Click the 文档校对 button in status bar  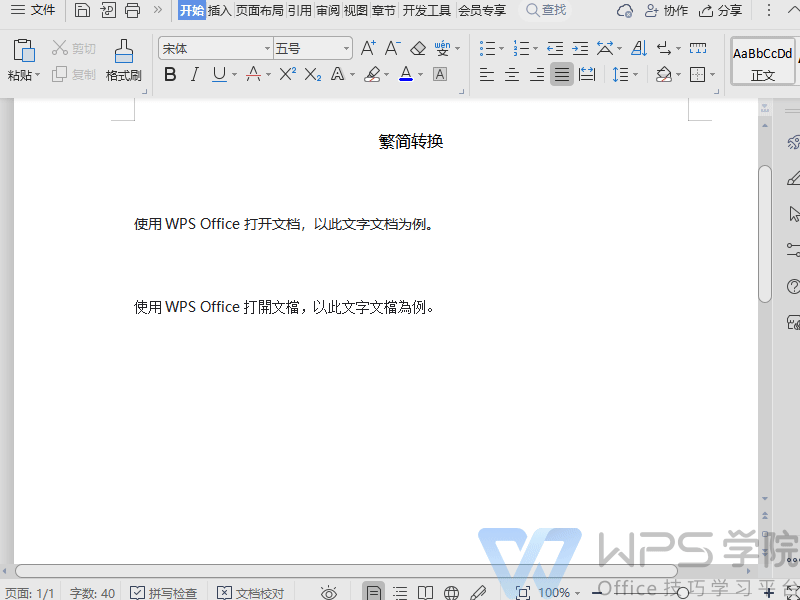(251, 593)
